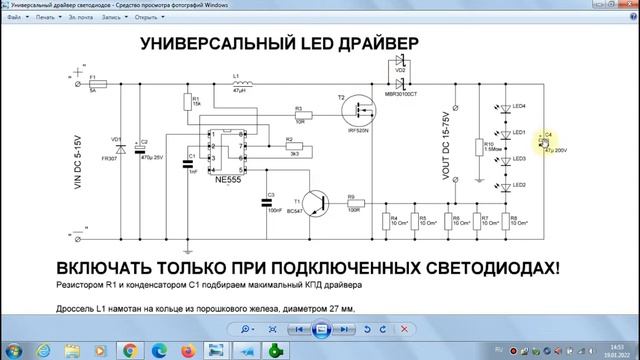
Task: Go to the next image
Action: click(343, 329)
